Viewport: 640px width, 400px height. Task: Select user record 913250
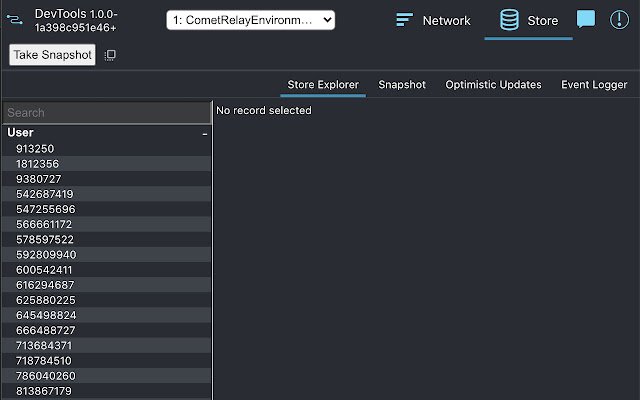[x=35, y=148]
